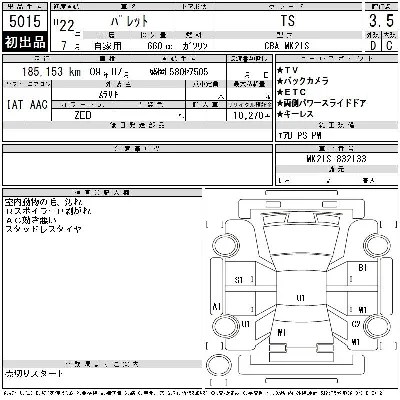Click the grade TS
Viewport: 400px width, 400px height.
tap(288, 21)
